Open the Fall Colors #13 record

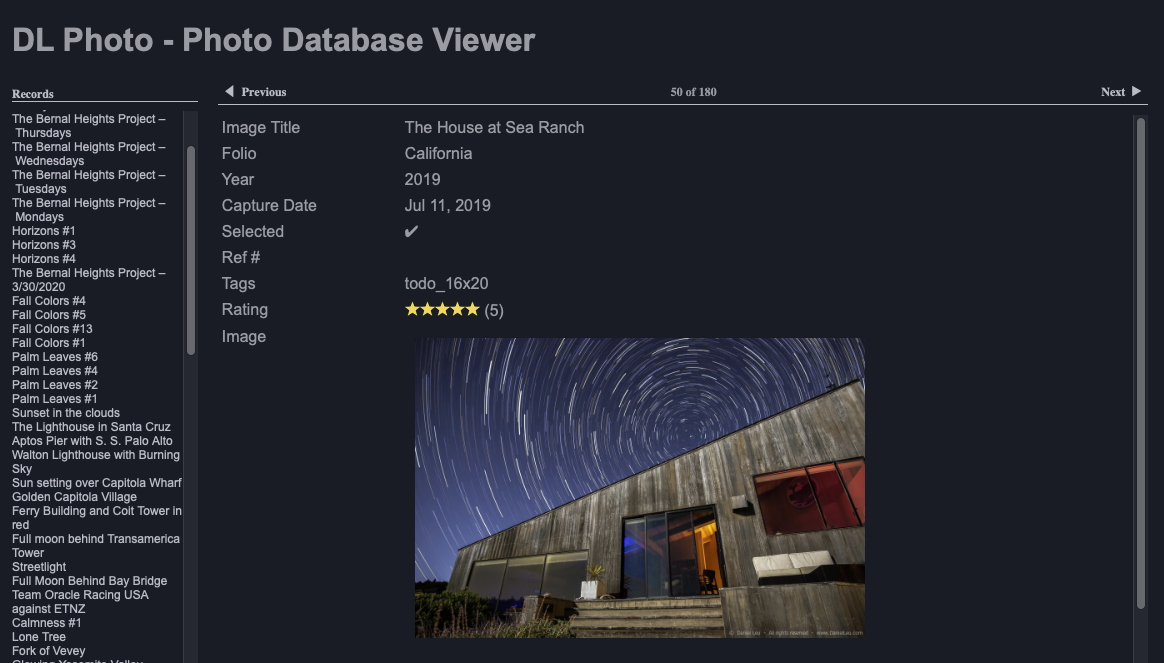tap(52, 329)
